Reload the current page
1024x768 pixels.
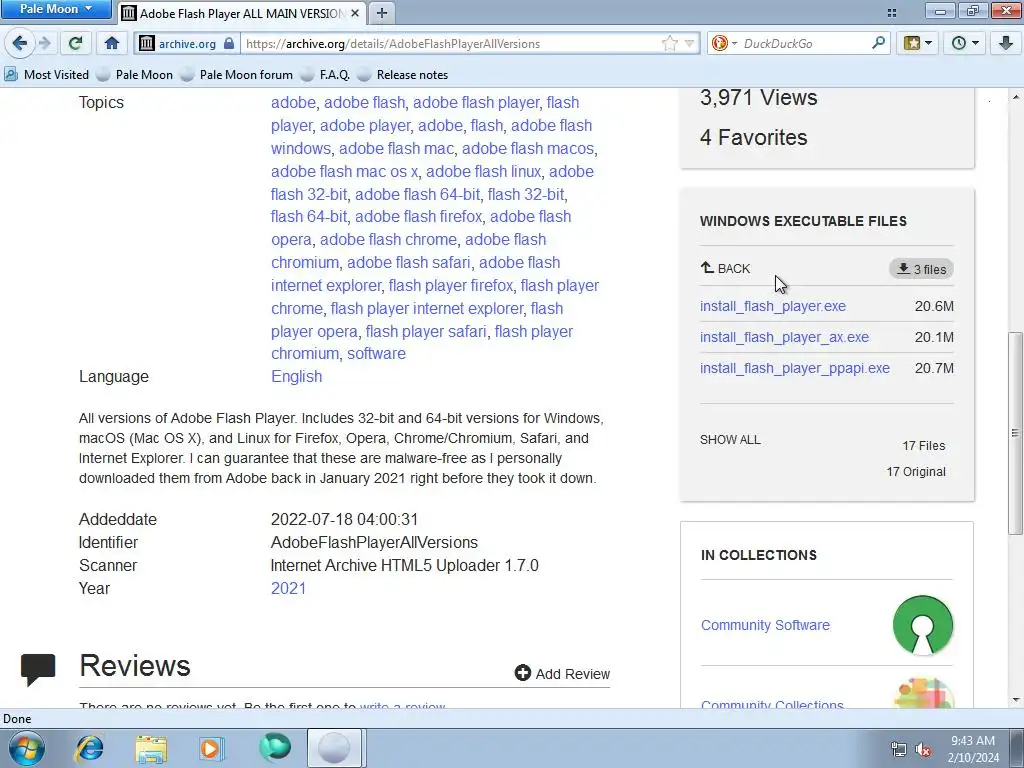click(x=76, y=44)
